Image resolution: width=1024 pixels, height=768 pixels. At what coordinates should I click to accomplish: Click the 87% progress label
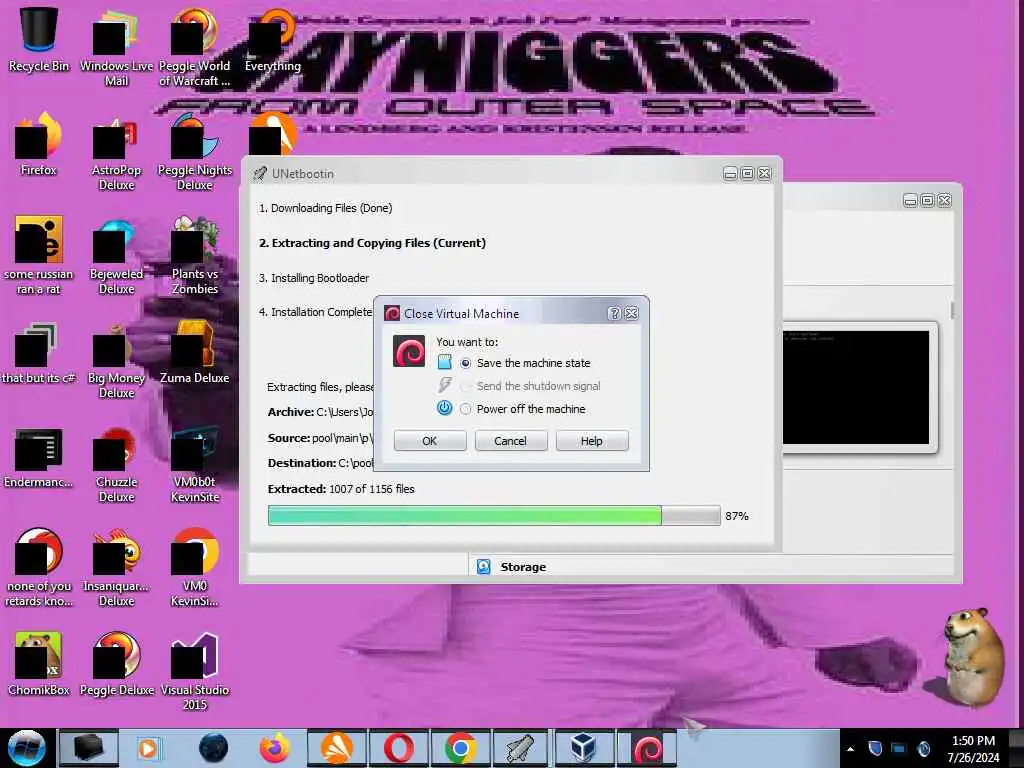(737, 516)
